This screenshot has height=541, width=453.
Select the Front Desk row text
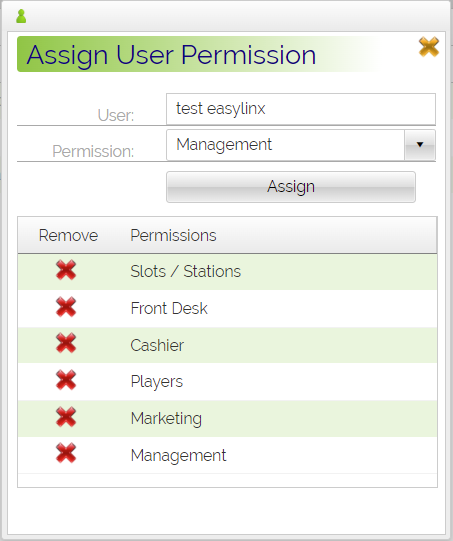169,308
